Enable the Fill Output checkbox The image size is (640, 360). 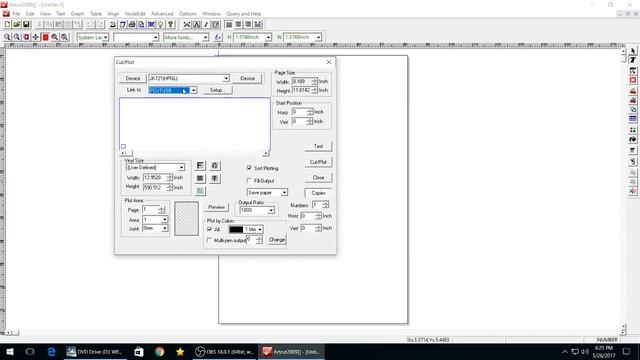[x=249, y=180]
